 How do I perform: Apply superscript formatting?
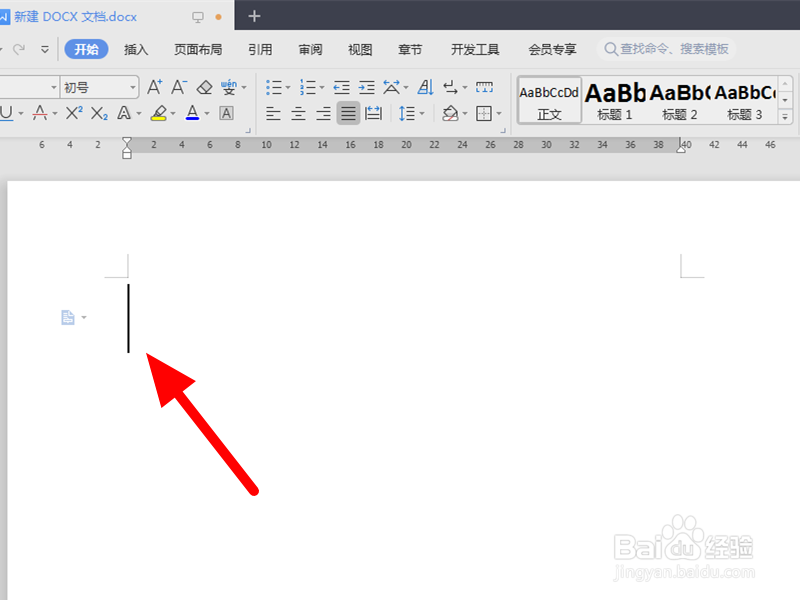(74, 113)
